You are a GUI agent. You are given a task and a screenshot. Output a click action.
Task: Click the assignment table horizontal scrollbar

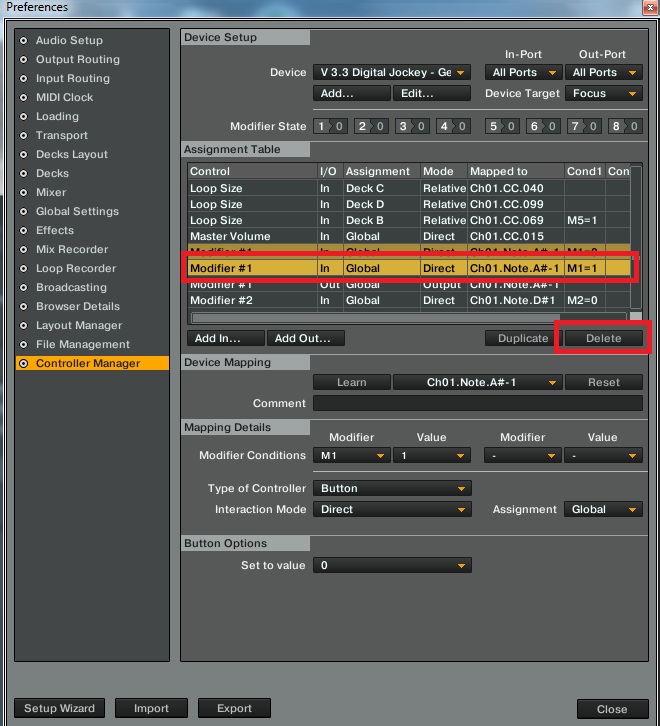tap(376, 318)
